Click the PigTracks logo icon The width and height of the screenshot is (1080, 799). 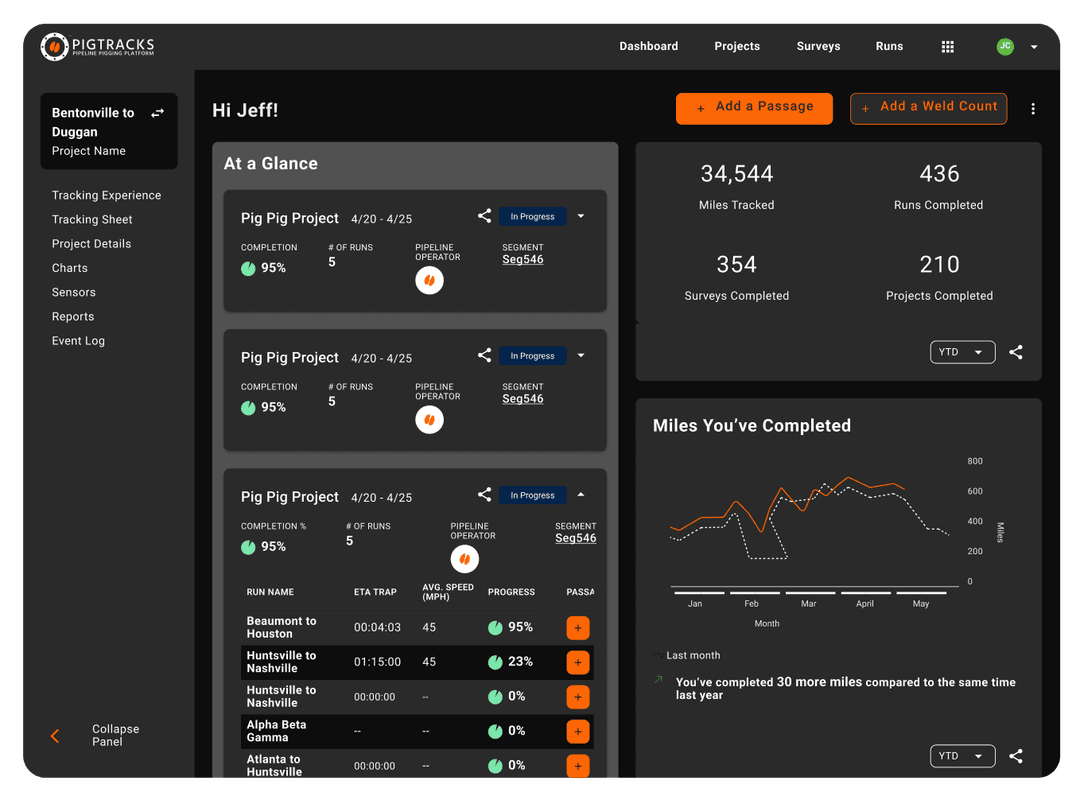click(x=55, y=46)
